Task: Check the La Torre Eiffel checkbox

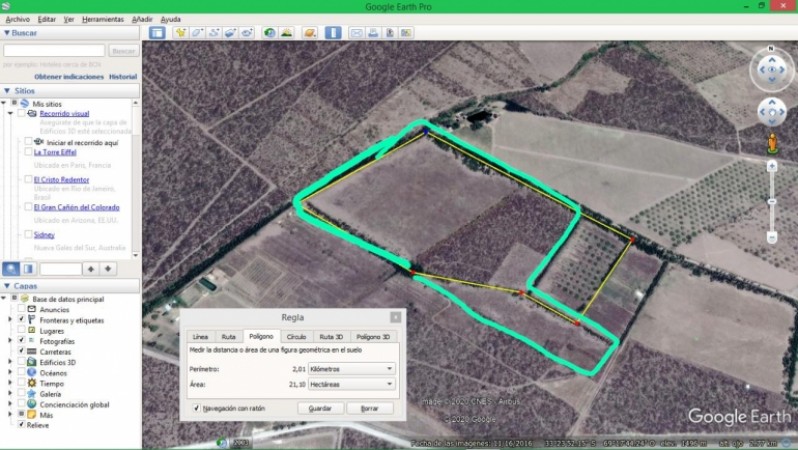Action: pos(28,152)
